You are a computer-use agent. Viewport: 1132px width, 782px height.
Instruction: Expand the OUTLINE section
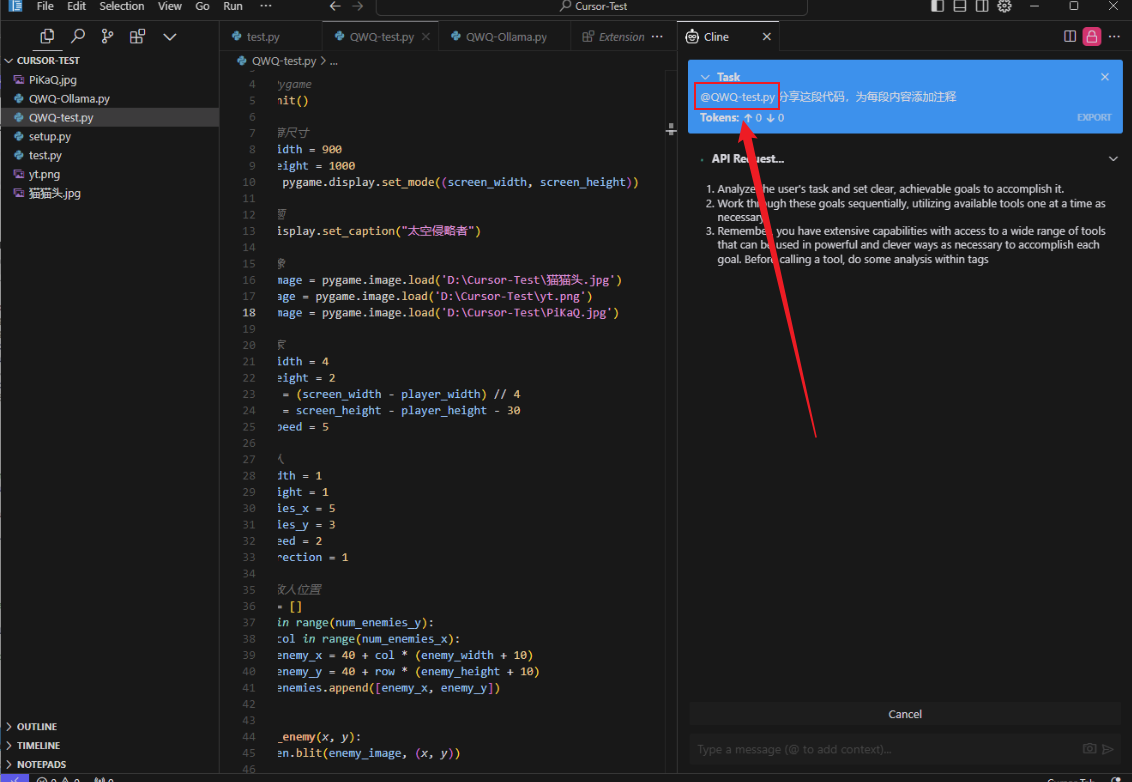tap(37, 727)
